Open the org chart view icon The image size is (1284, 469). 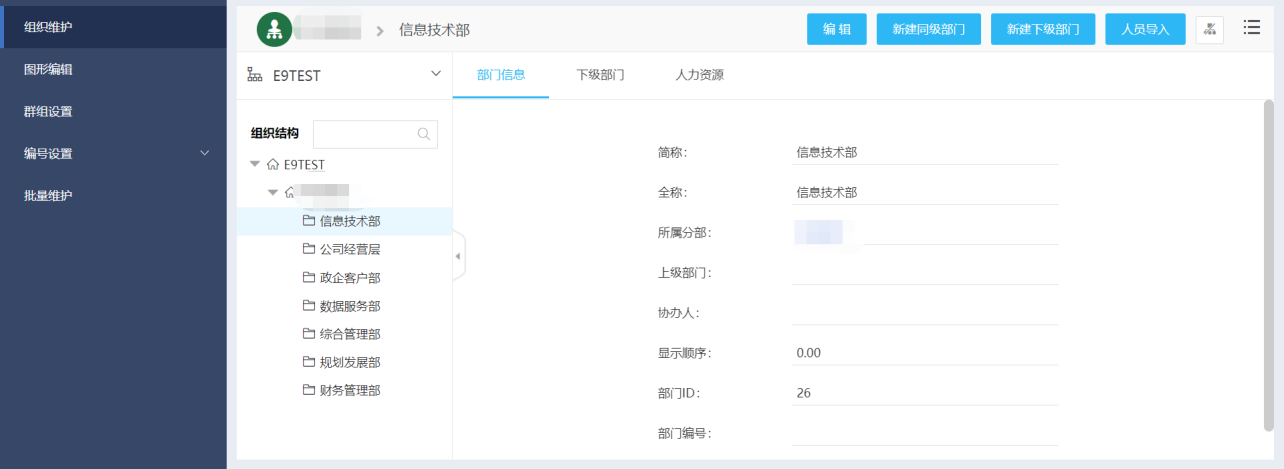[1209, 30]
